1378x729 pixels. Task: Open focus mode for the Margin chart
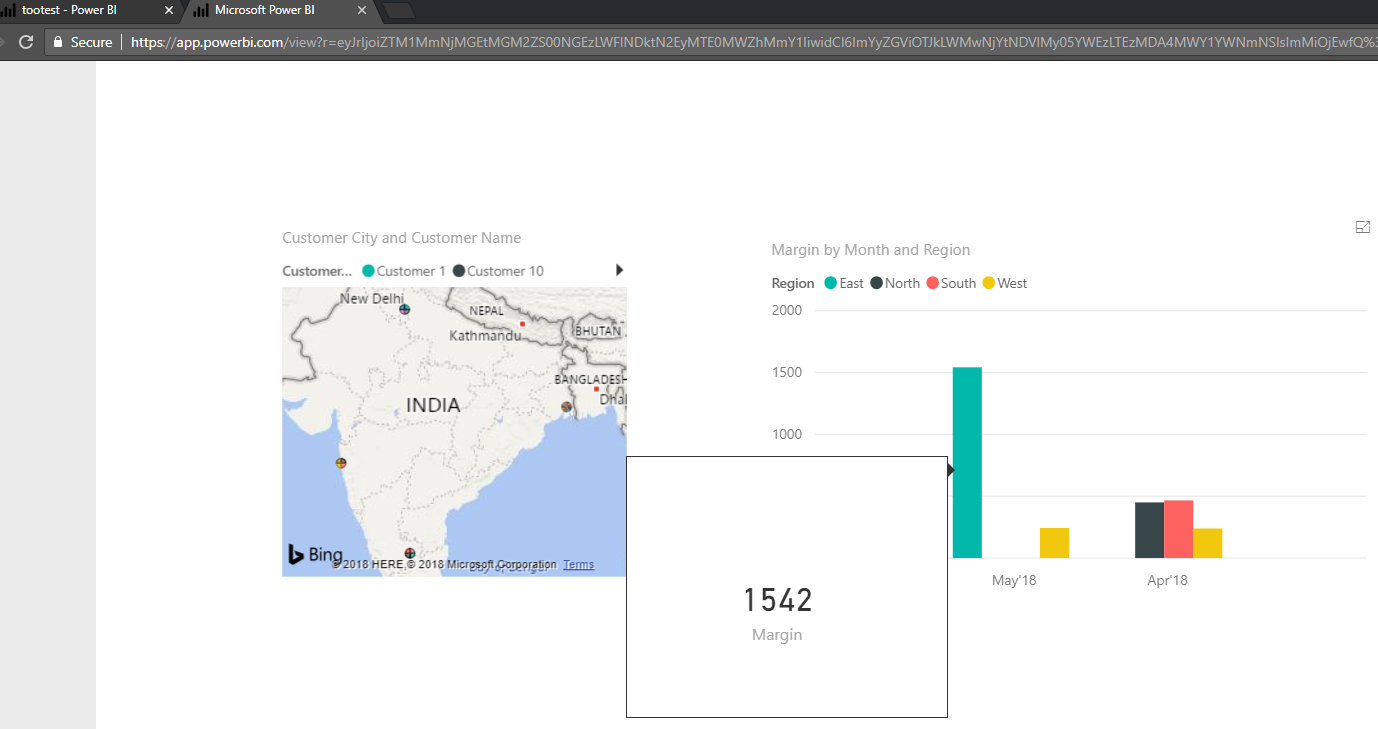1362,228
